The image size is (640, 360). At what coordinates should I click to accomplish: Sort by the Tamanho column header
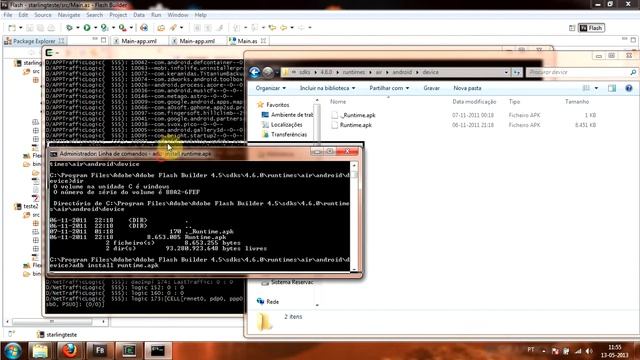577,102
